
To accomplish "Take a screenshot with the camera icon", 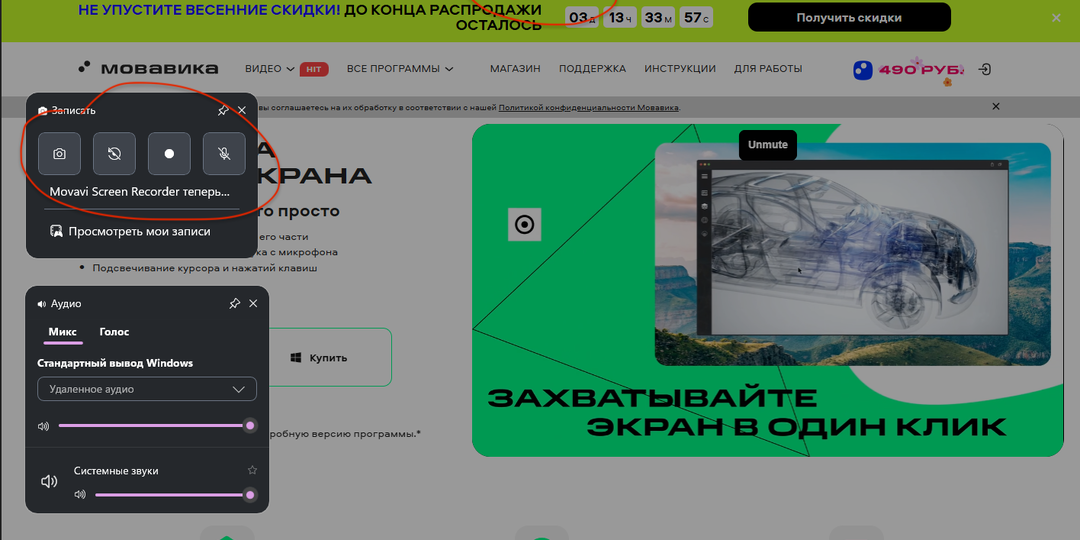I will tap(59, 154).
